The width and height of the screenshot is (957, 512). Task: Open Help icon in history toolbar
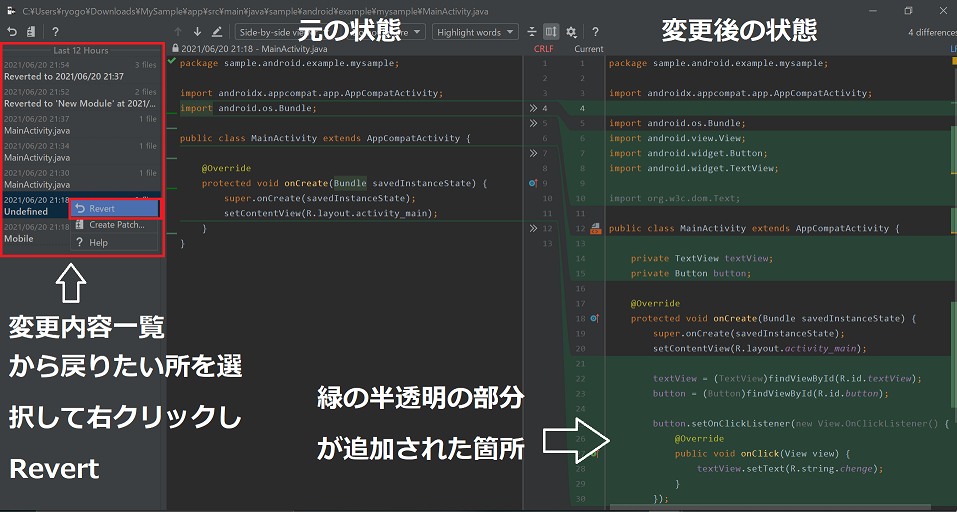[55, 32]
